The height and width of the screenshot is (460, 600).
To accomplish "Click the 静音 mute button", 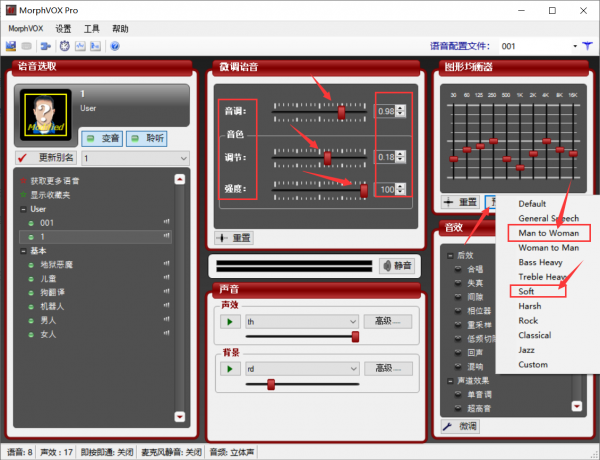I will coord(398,266).
